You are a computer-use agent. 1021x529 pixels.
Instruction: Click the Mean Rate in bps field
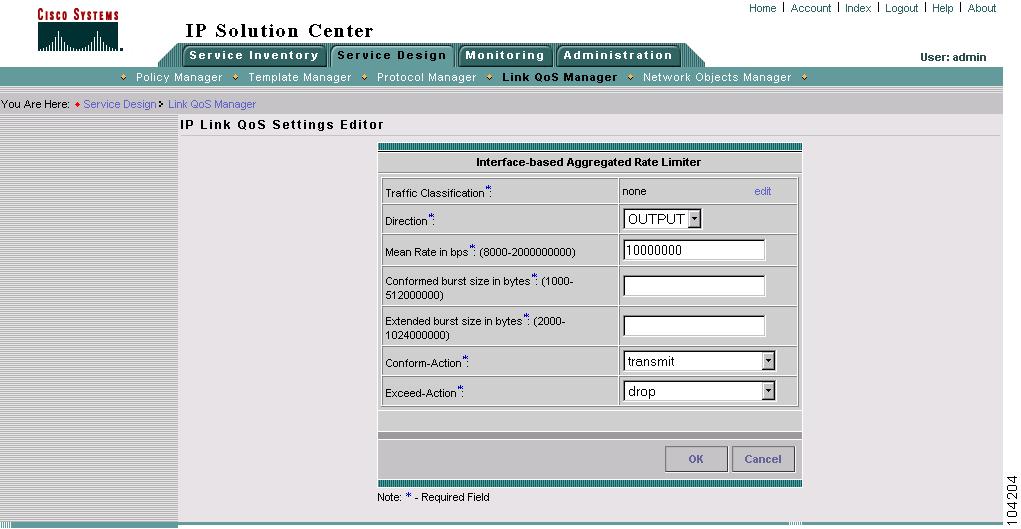point(694,250)
